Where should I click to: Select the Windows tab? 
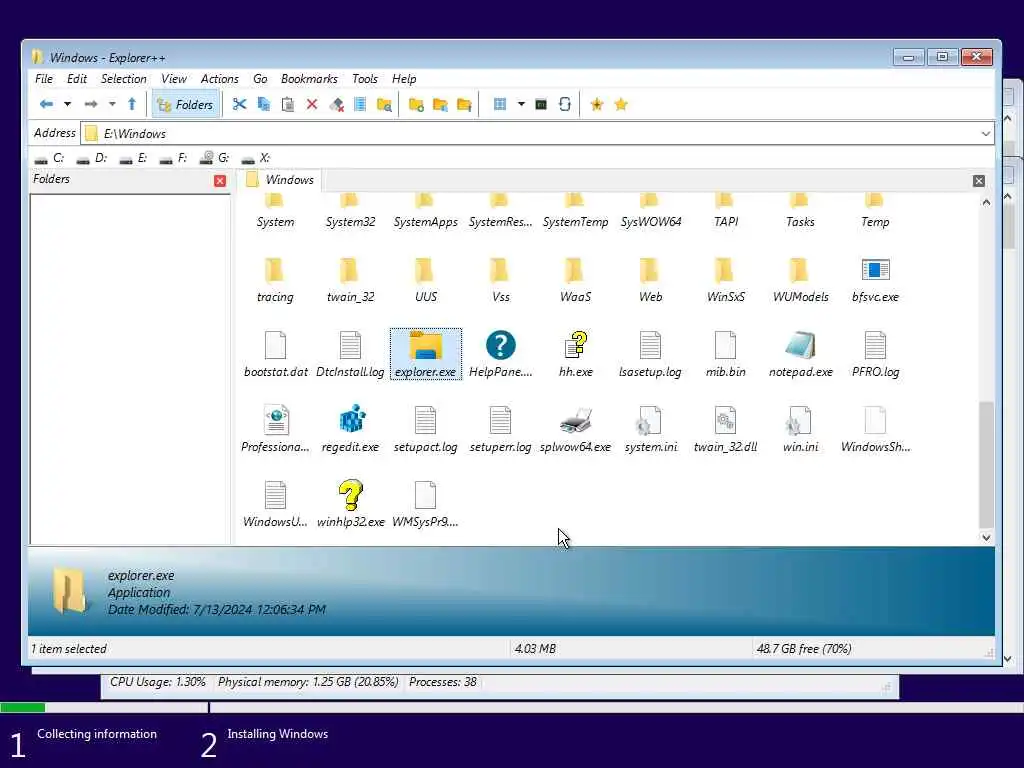280,180
